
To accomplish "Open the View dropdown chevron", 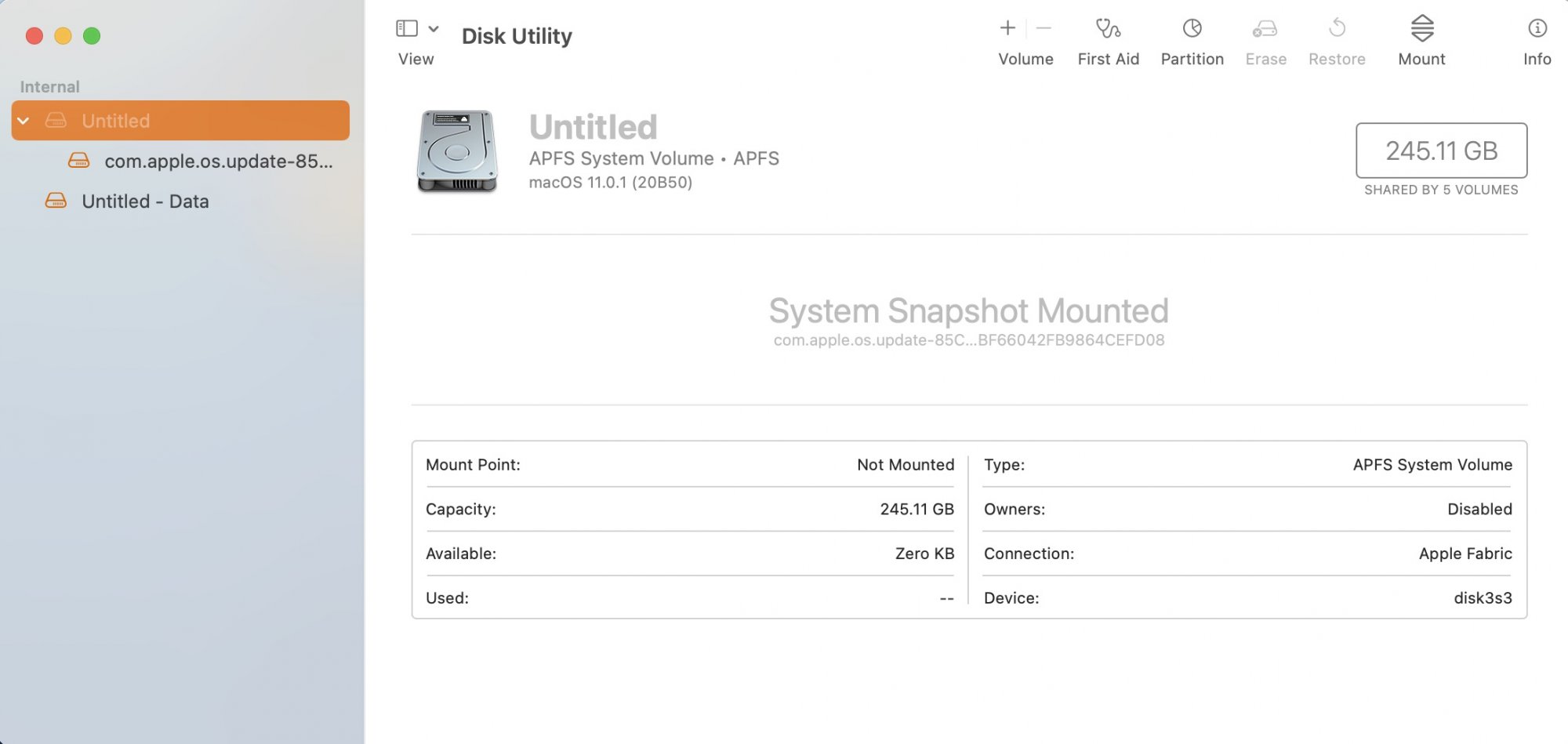I will click(434, 29).
